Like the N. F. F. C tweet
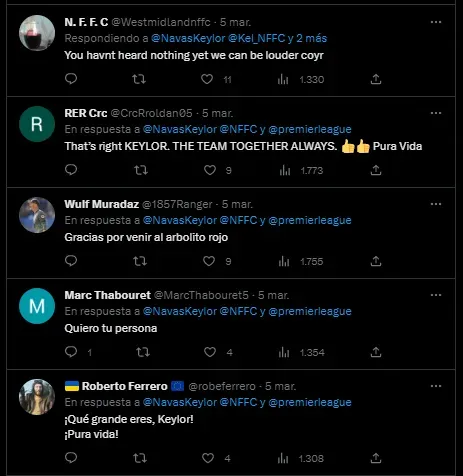 (207, 79)
